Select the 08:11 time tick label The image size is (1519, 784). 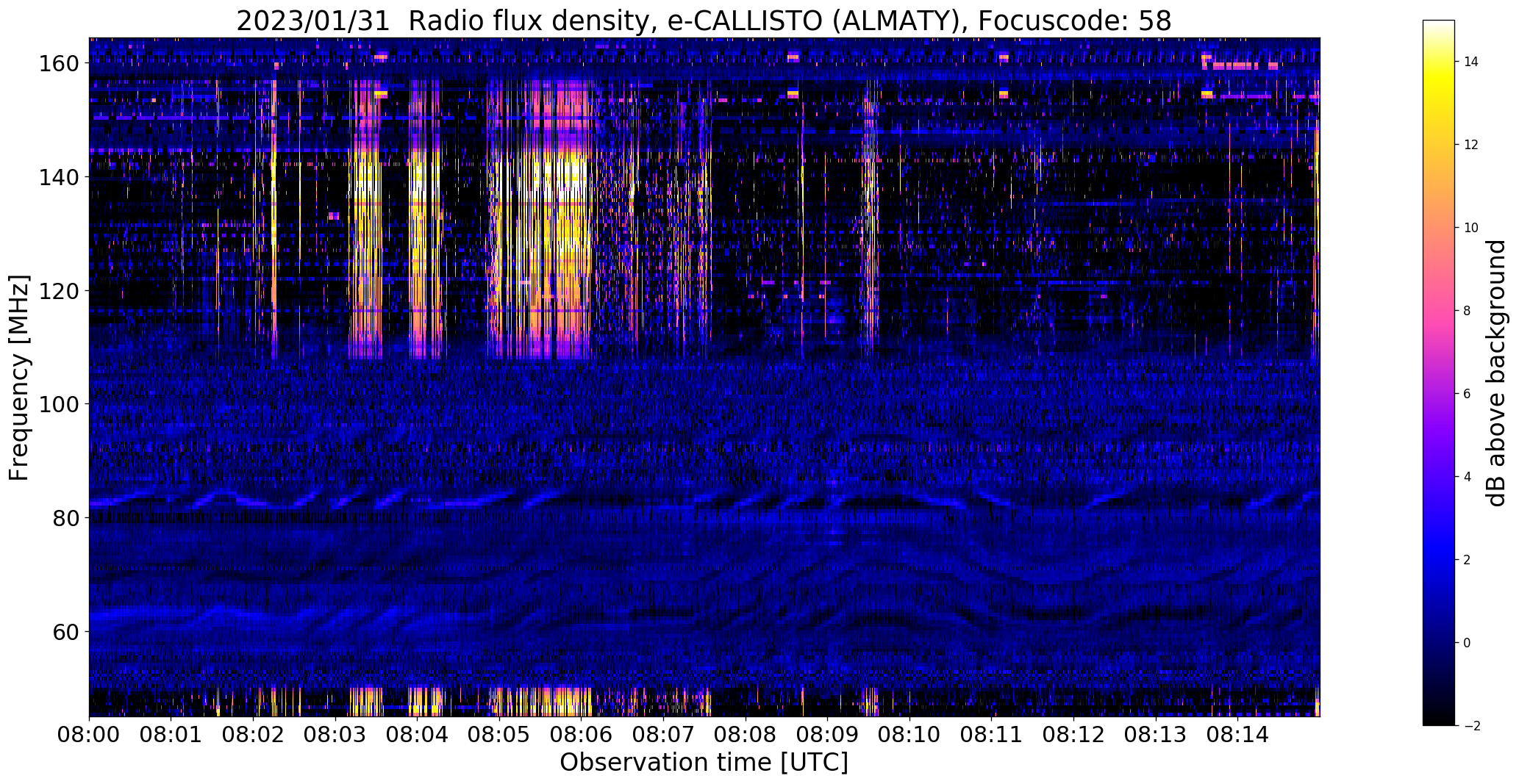pyautogui.click(x=992, y=734)
